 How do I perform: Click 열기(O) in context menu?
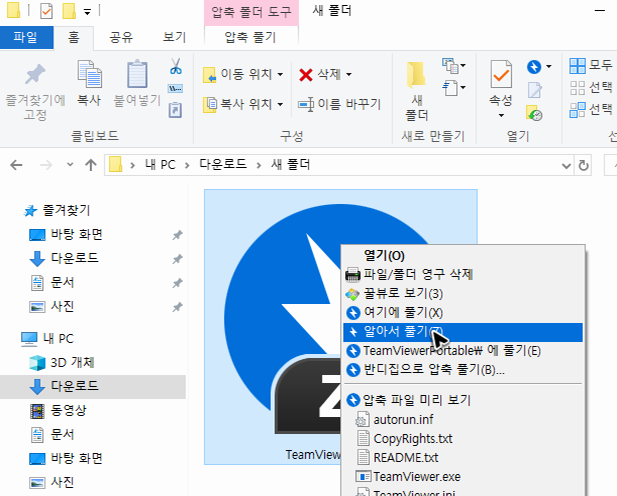pyautogui.click(x=463, y=256)
